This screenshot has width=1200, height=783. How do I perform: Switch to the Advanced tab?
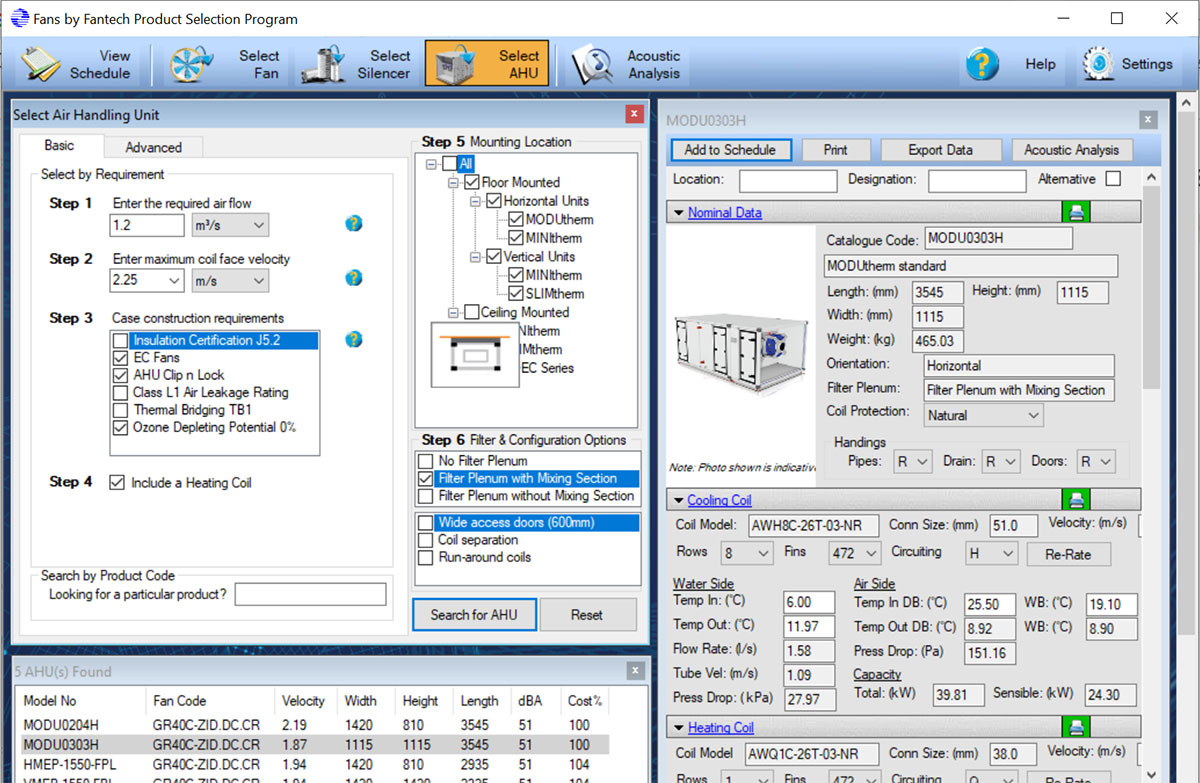(x=153, y=147)
